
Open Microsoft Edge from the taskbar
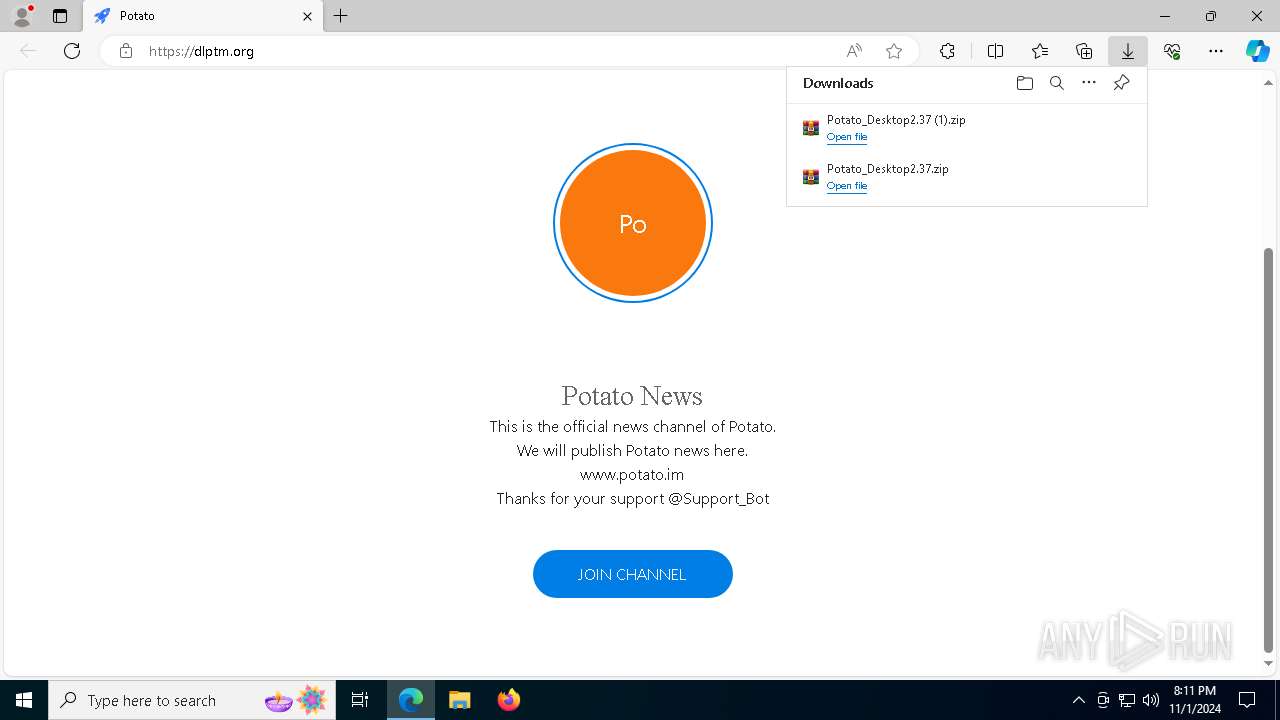411,700
